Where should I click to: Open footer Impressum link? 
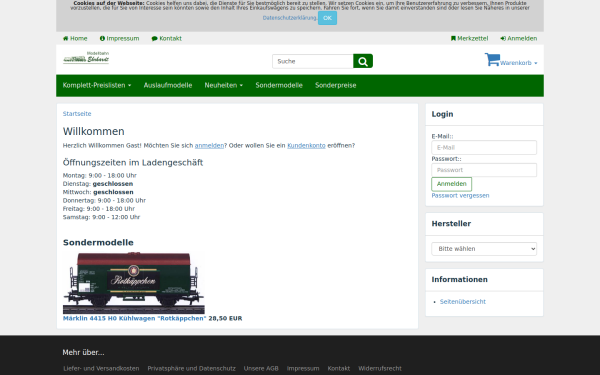303,368
